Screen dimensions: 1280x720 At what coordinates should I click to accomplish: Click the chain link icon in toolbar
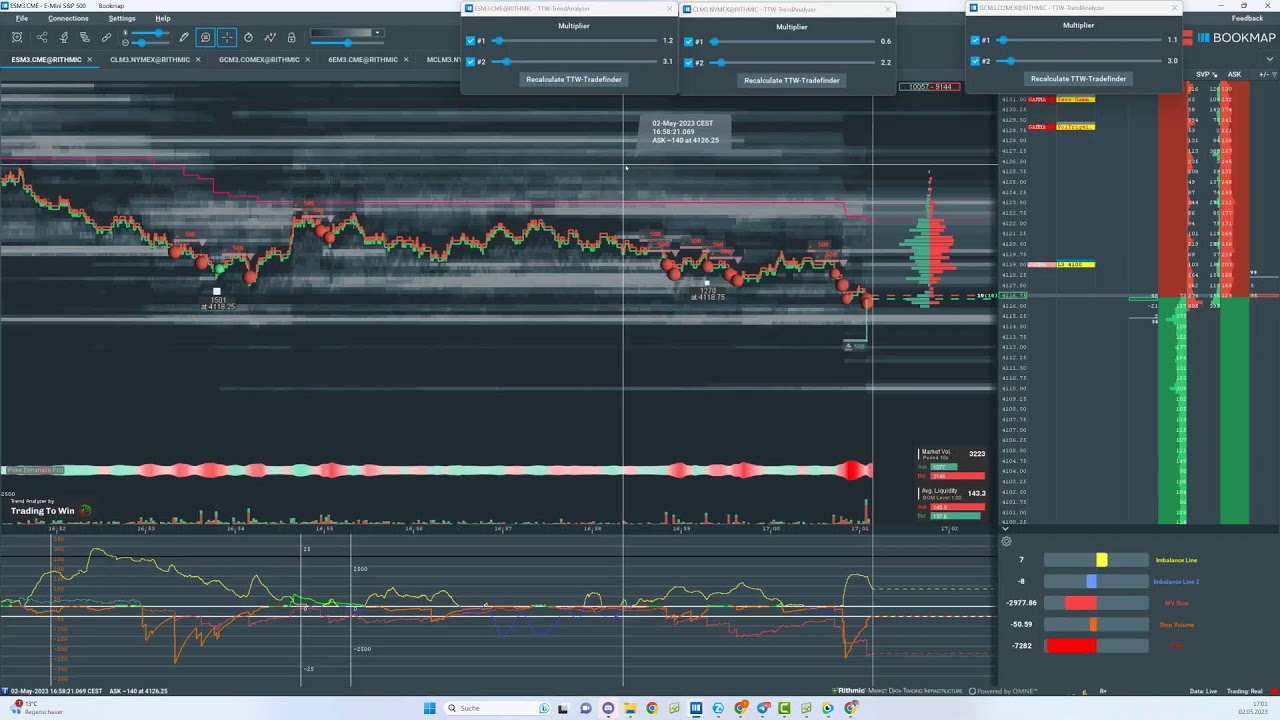pos(106,38)
